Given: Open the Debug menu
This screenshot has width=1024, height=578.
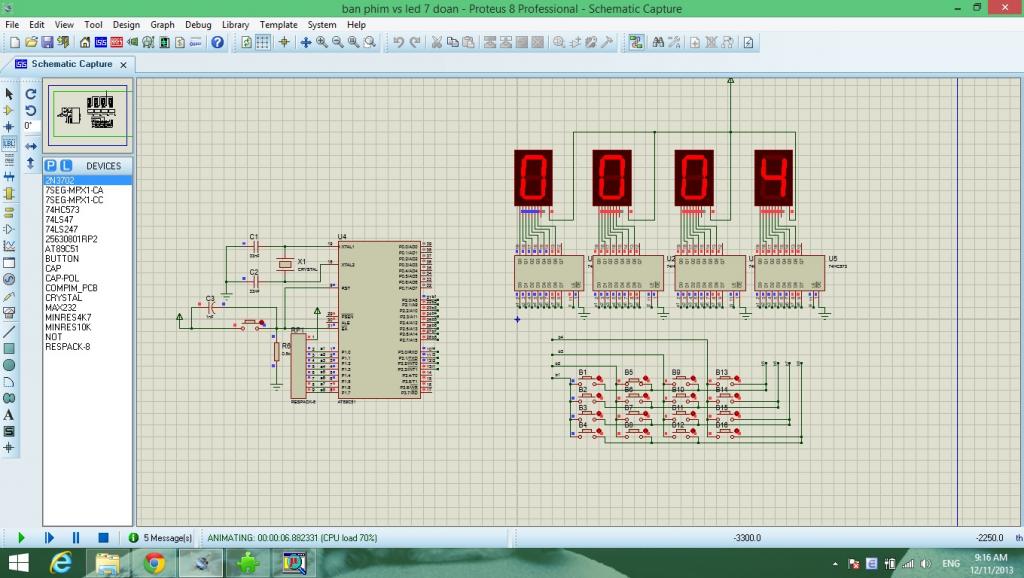Looking at the screenshot, I should (198, 24).
